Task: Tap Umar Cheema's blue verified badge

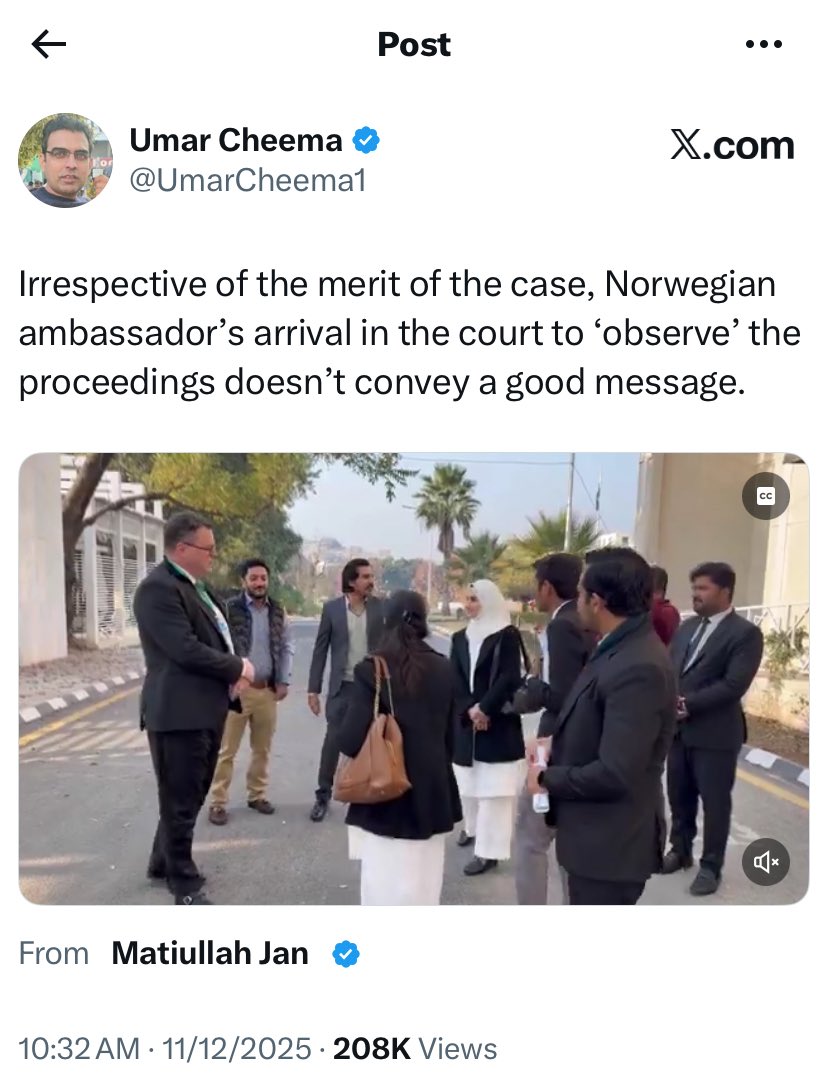Action: coord(366,140)
